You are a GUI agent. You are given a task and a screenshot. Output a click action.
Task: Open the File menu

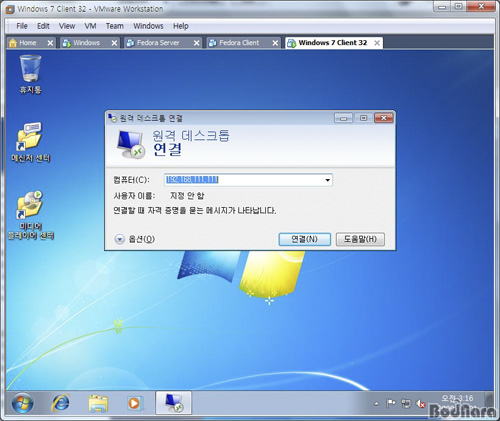(22, 26)
